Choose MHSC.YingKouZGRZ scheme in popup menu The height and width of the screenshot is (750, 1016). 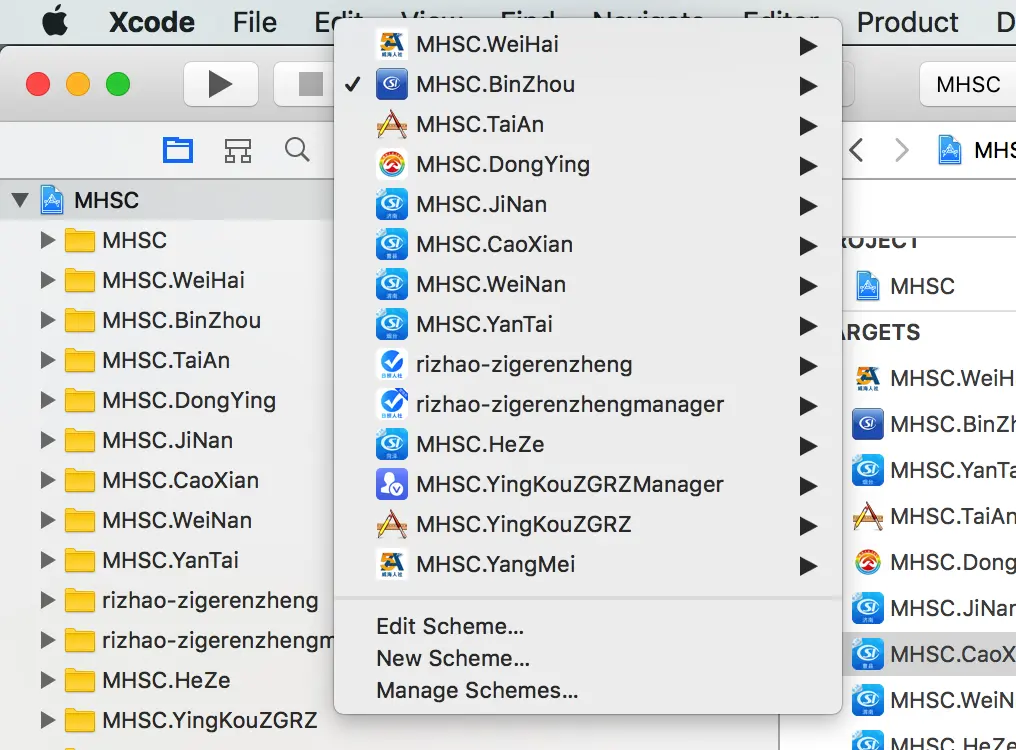pos(588,524)
